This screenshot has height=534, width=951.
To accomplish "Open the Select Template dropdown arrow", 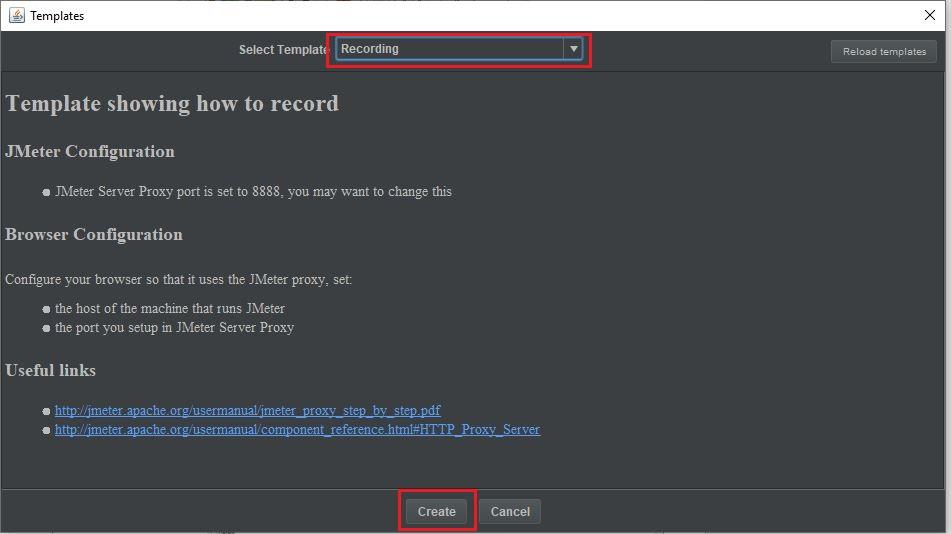I will coord(573,49).
